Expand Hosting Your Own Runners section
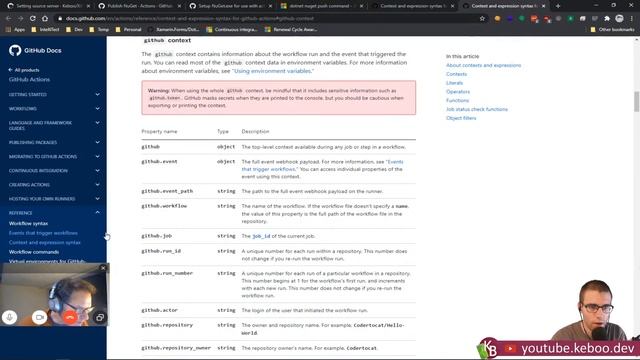640x360 pixels. coord(54,199)
